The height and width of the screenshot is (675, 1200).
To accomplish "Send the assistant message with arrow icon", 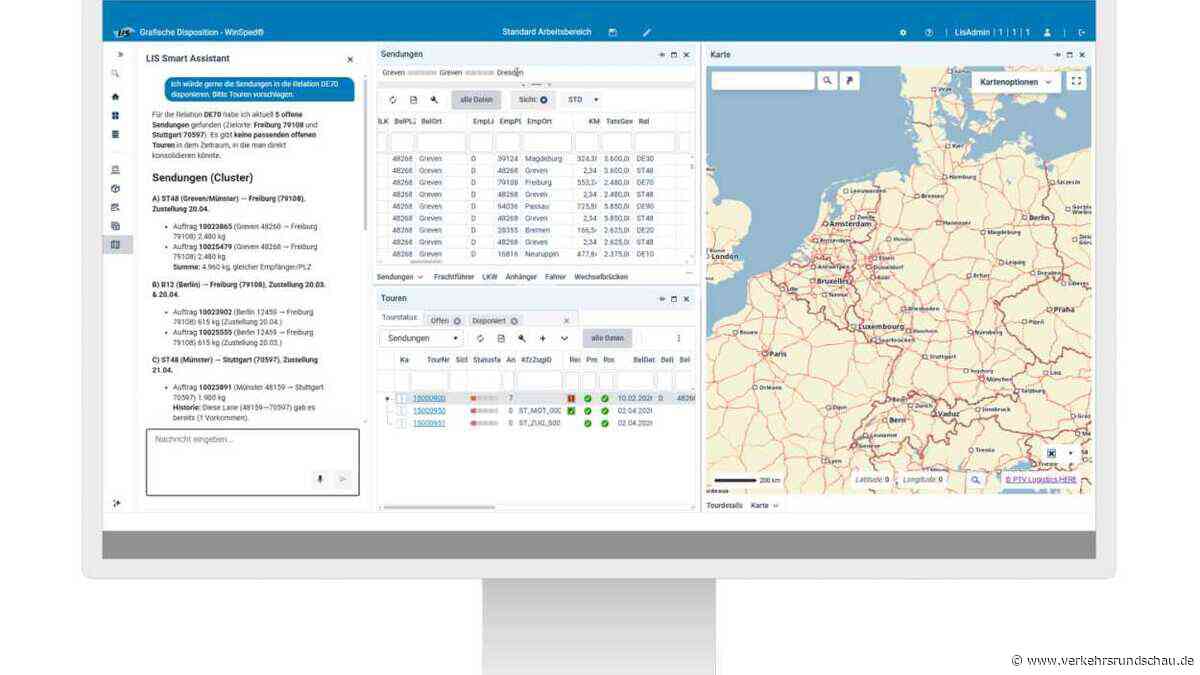I will click(343, 478).
